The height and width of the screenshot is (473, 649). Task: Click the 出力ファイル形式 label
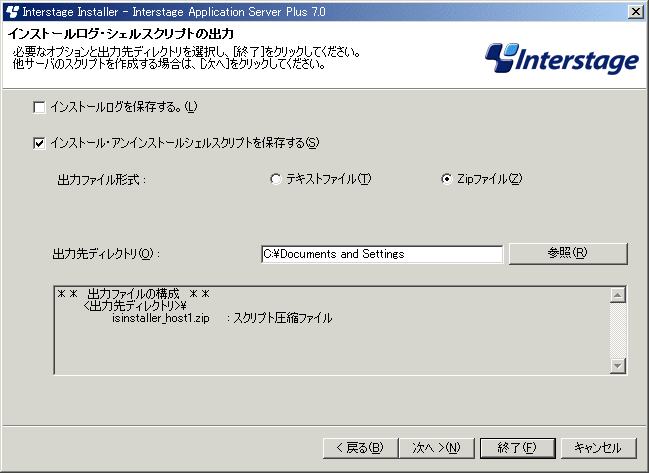pos(102,180)
